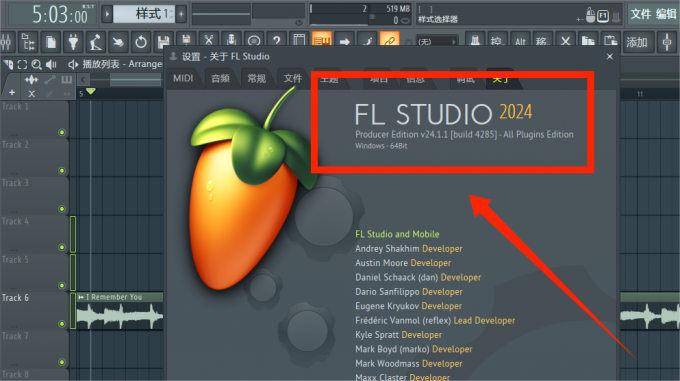Select the piano keys pattern clip icon
Image resolution: width=680 pixels, height=381 pixels.
click(67, 80)
